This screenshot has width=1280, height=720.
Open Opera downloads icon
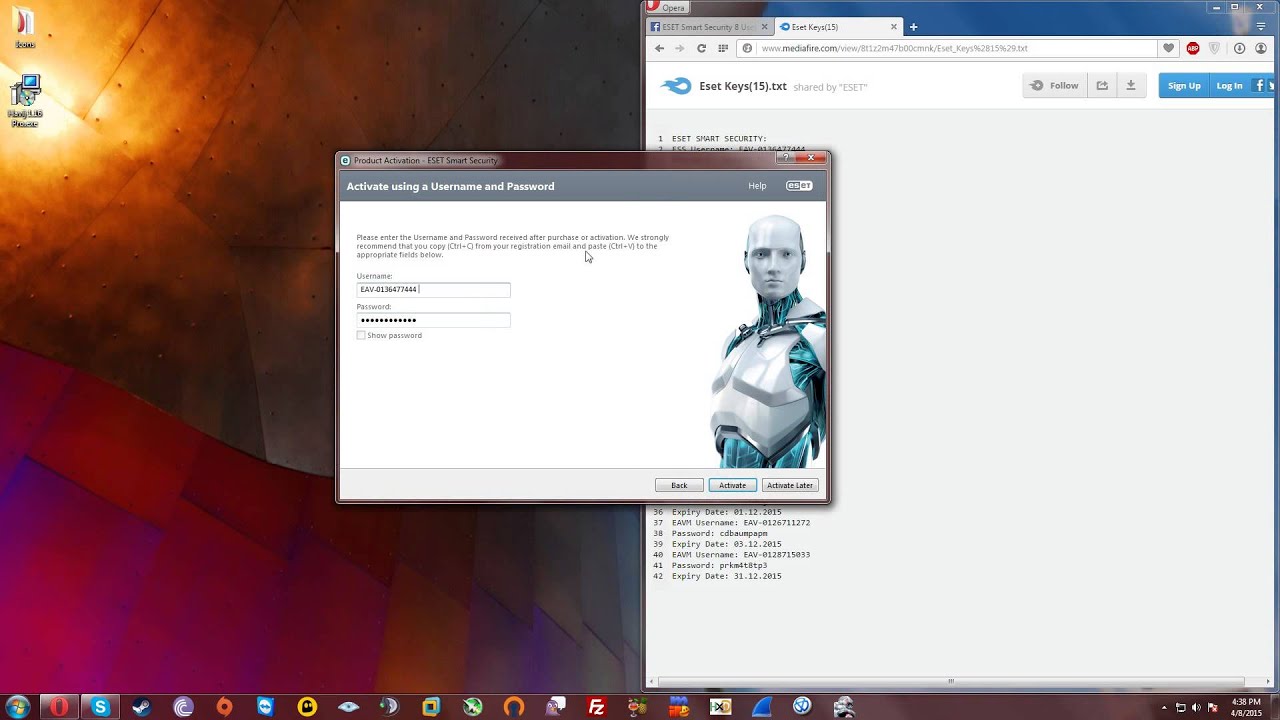1239,48
